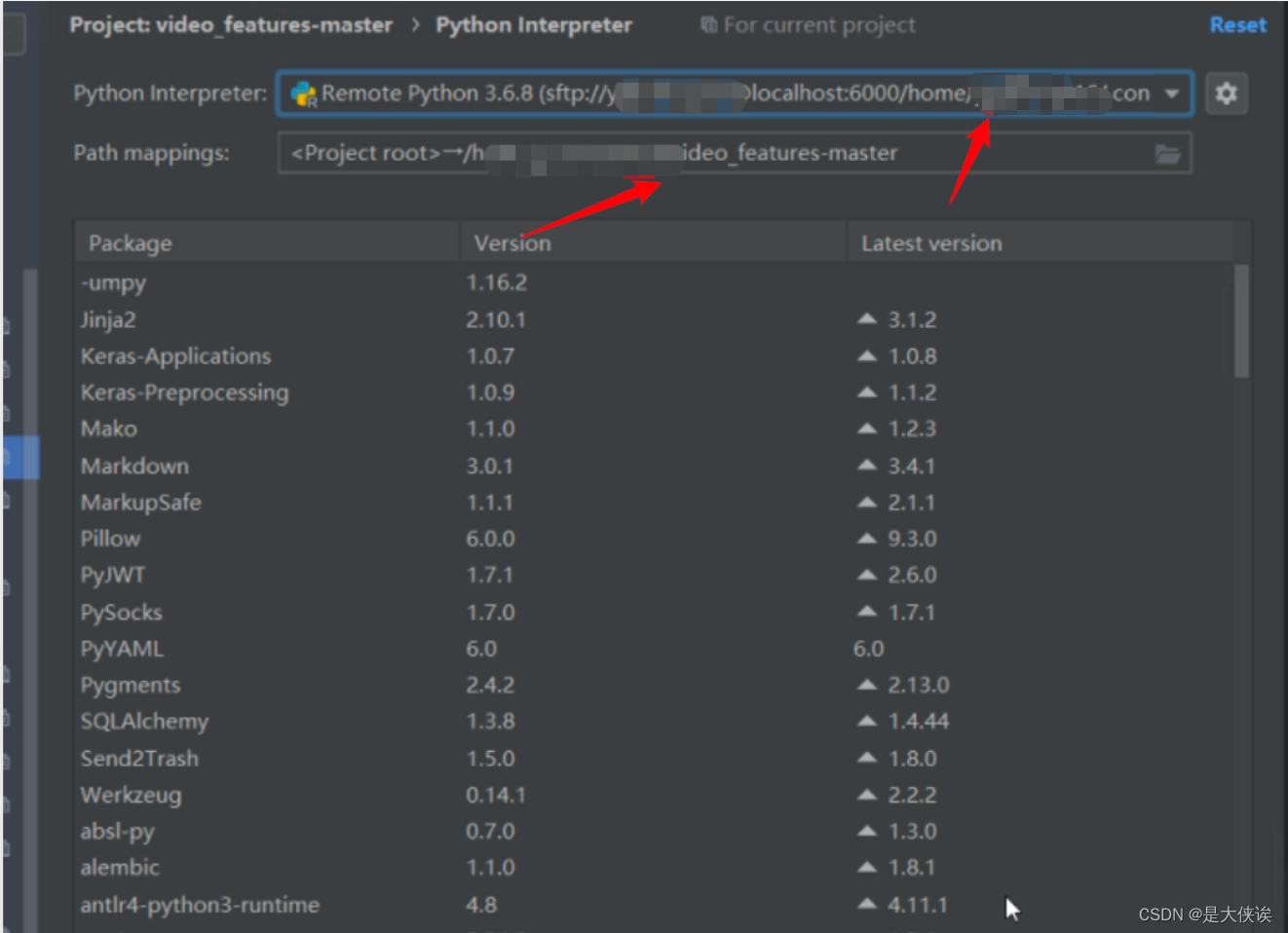This screenshot has width=1288, height=933.
Task: Select the Keras-Preprocessing package row
Action: point(655,392)
